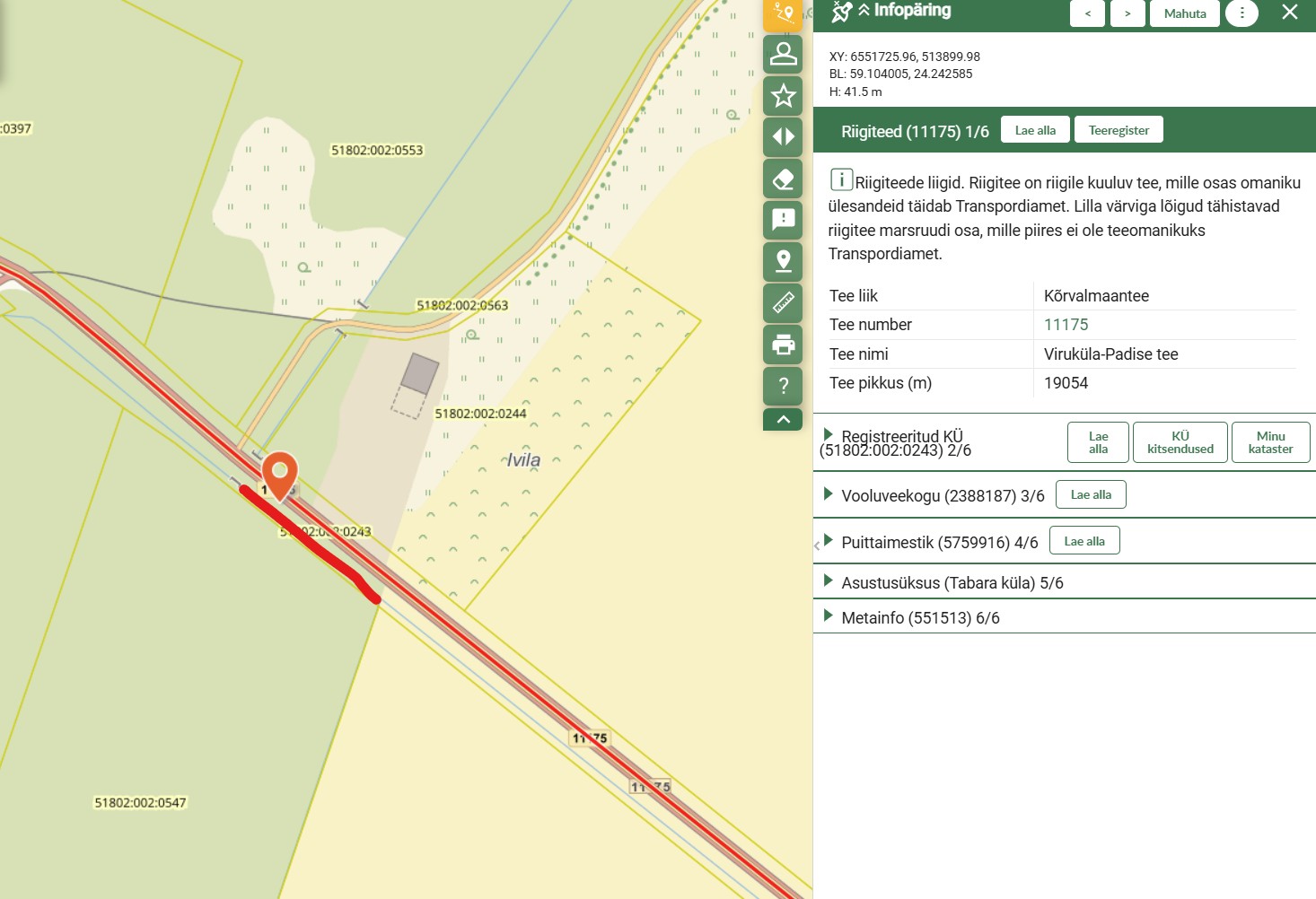Click the print map icon
This screenshot has width=1316, height=899.
click(783, 344)
